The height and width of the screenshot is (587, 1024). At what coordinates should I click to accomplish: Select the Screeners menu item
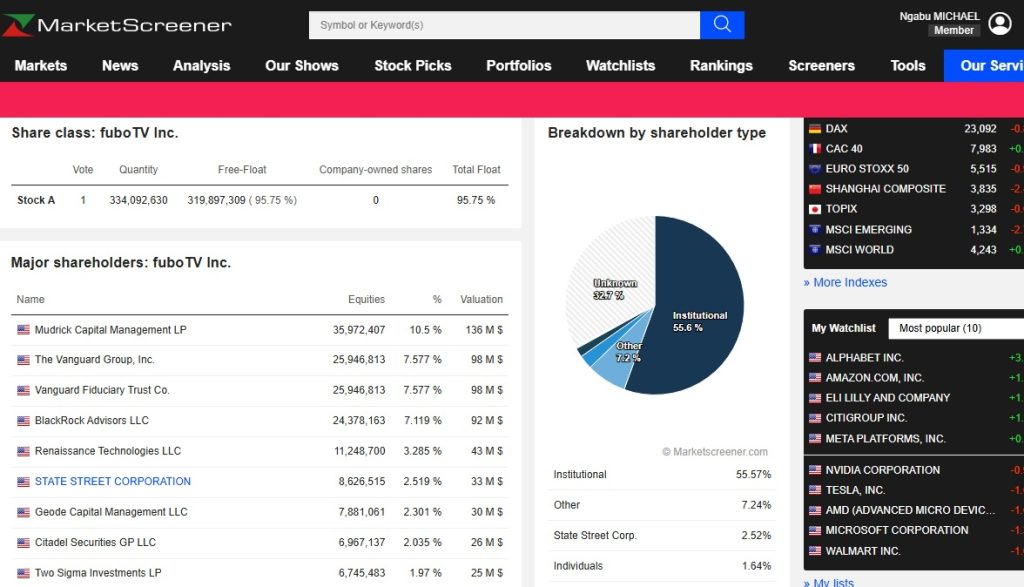click(821, 65)
